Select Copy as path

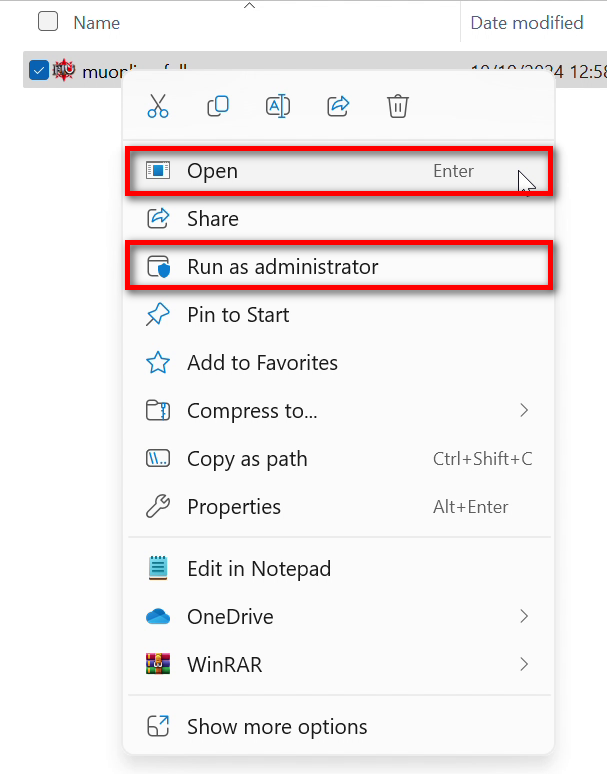[247, 459]
